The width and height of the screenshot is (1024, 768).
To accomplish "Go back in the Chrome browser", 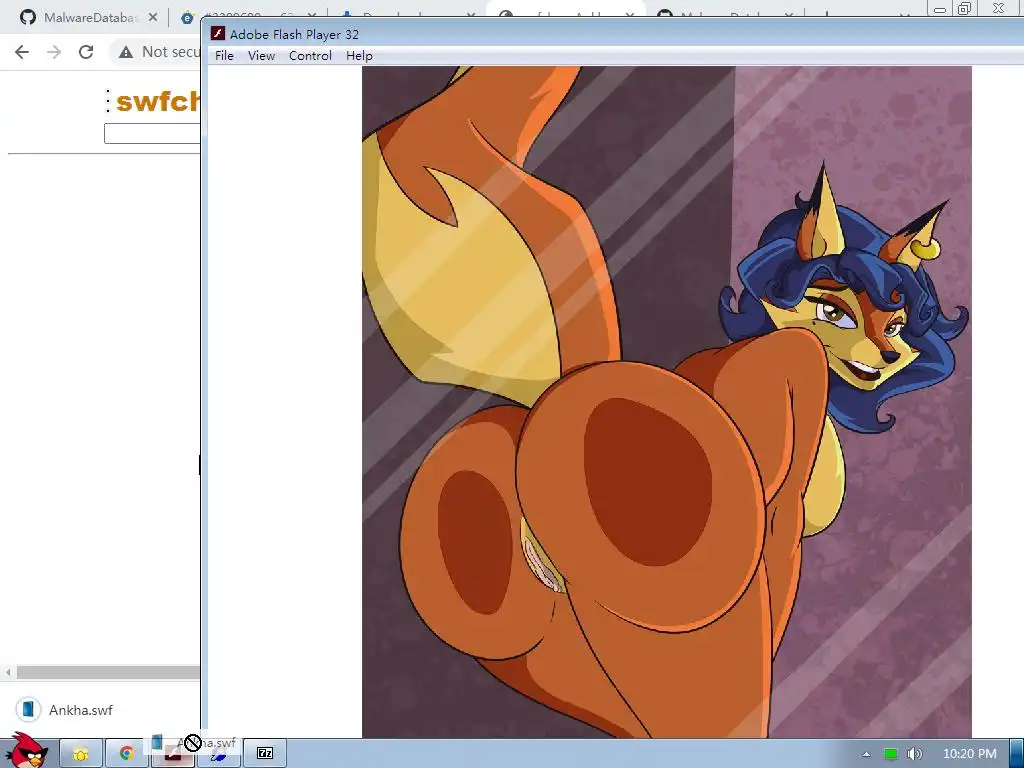I will click(22, 52).
